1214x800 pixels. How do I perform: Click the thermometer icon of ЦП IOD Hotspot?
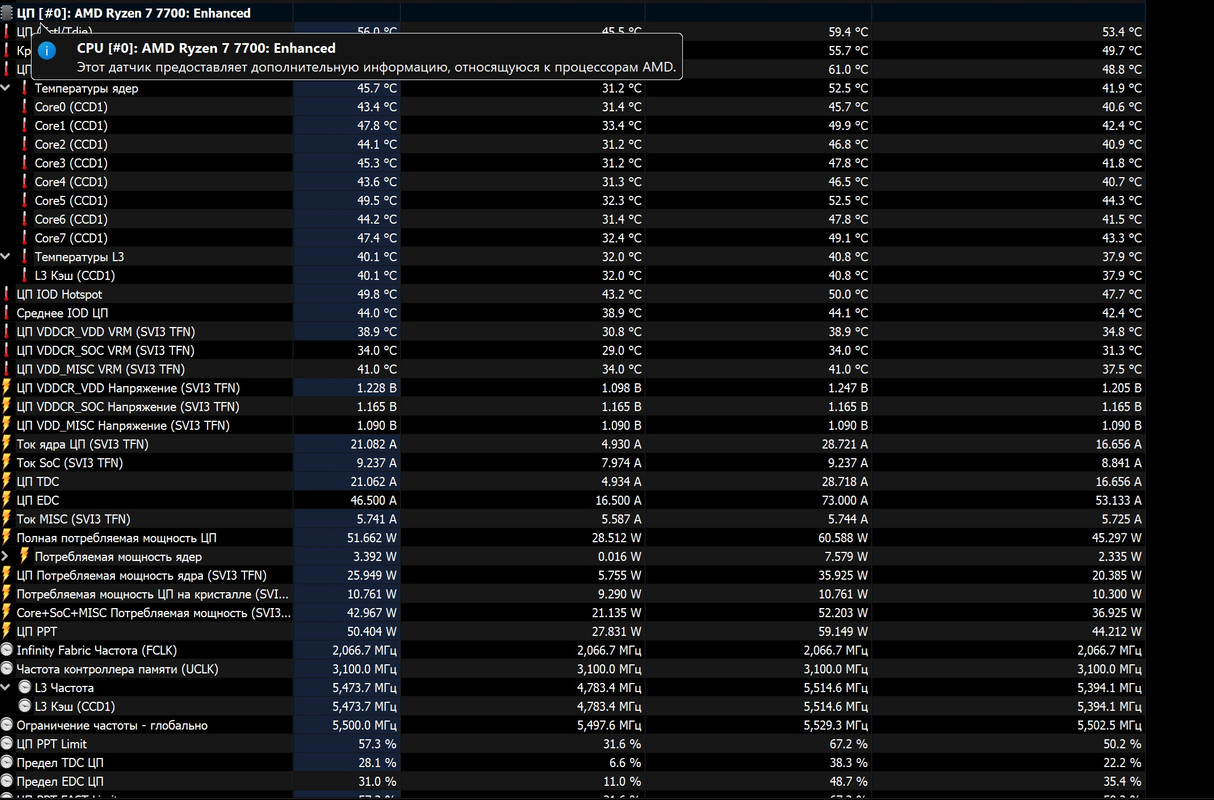click(7, 294)
